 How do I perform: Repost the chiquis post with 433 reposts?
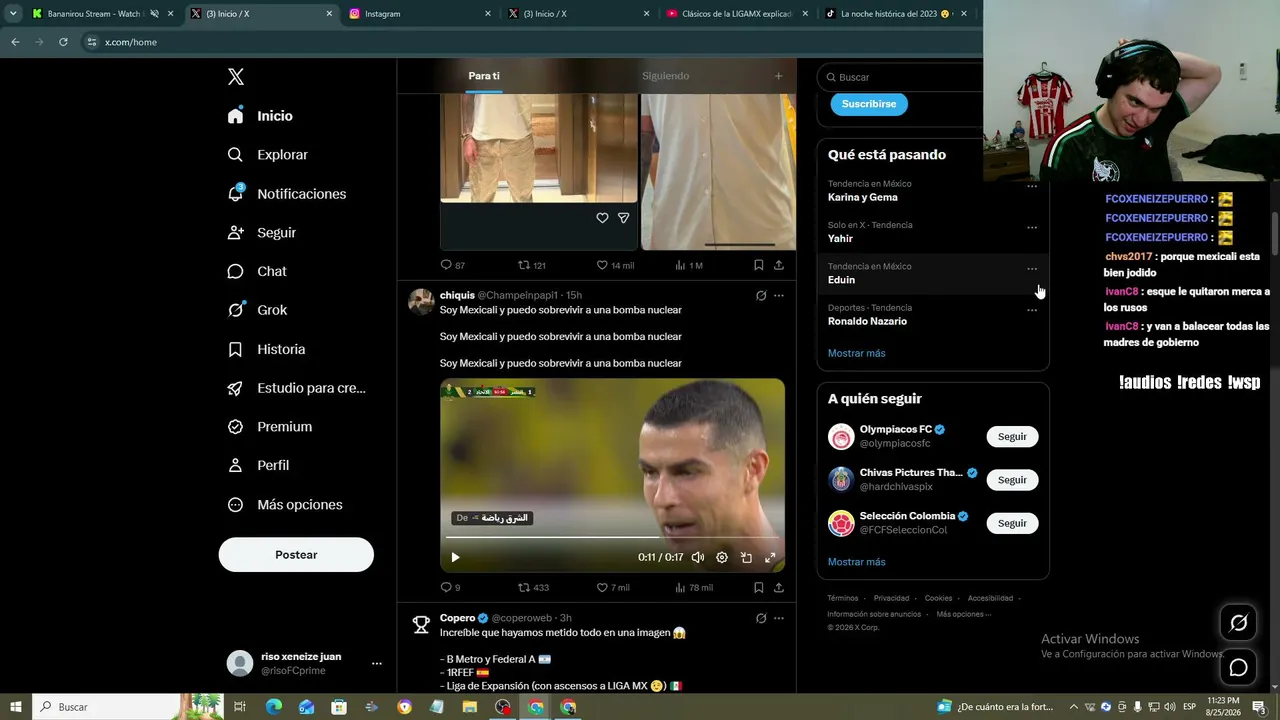533,587
